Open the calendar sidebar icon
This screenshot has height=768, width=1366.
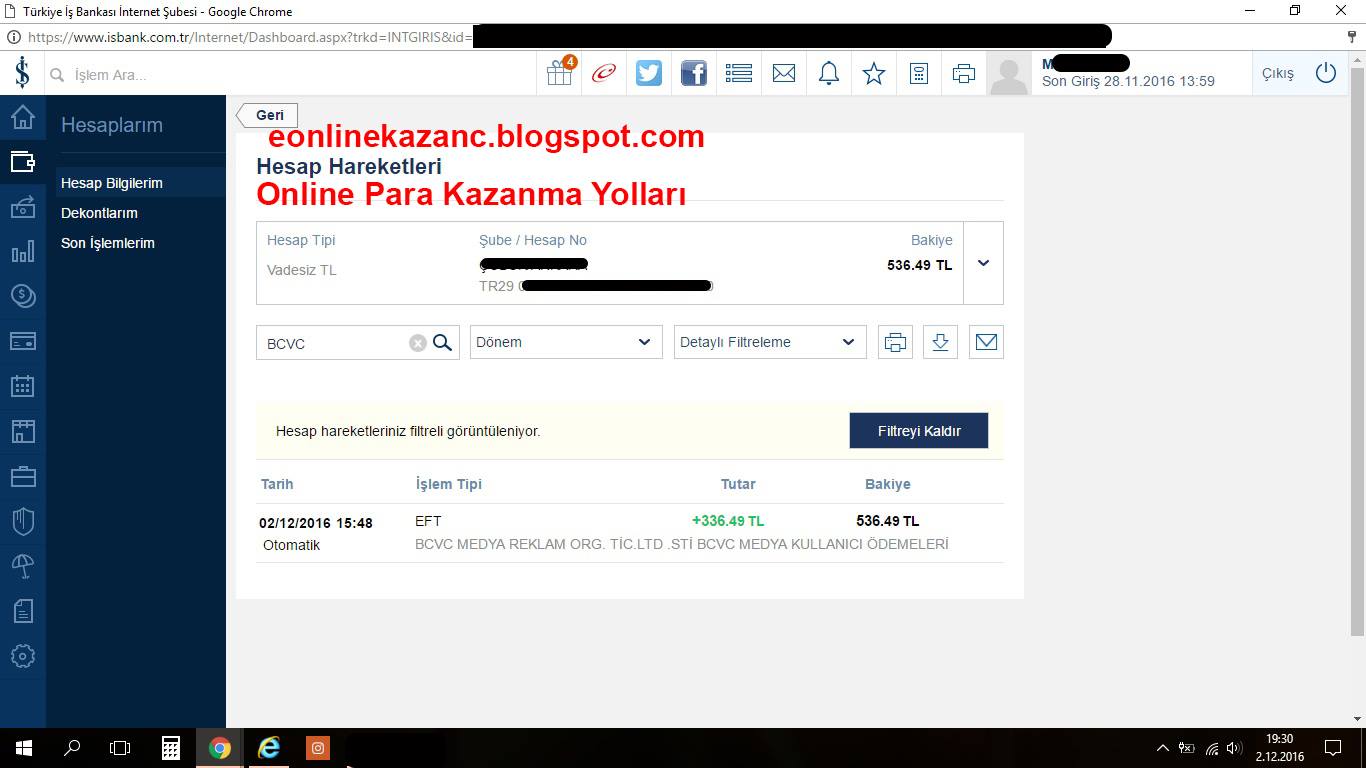pyautogui.click(x=22, y=386)
